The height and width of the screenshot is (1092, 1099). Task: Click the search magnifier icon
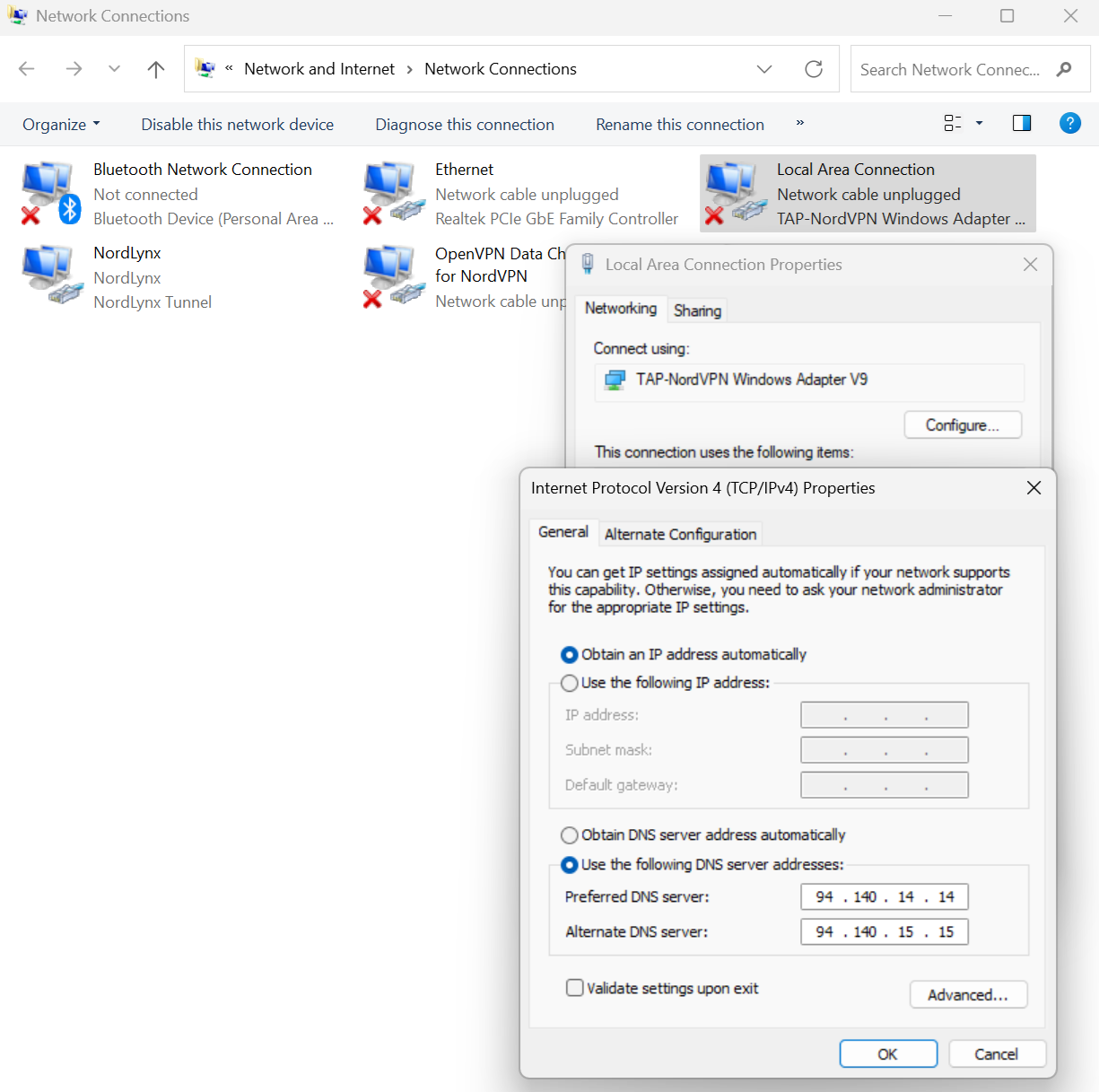1064,69
